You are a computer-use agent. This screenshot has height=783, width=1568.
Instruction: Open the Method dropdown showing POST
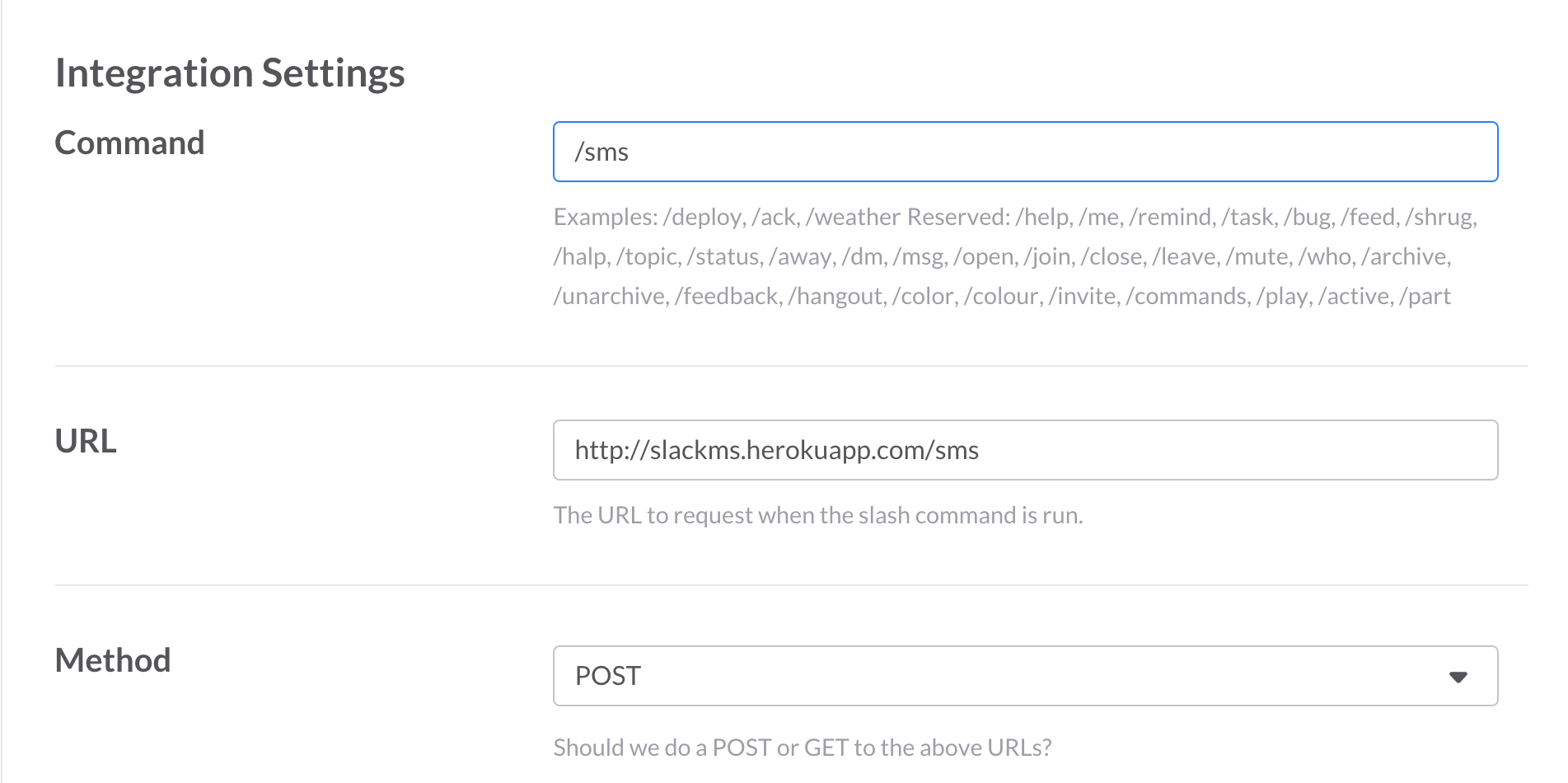click(x=1025, y=676)
